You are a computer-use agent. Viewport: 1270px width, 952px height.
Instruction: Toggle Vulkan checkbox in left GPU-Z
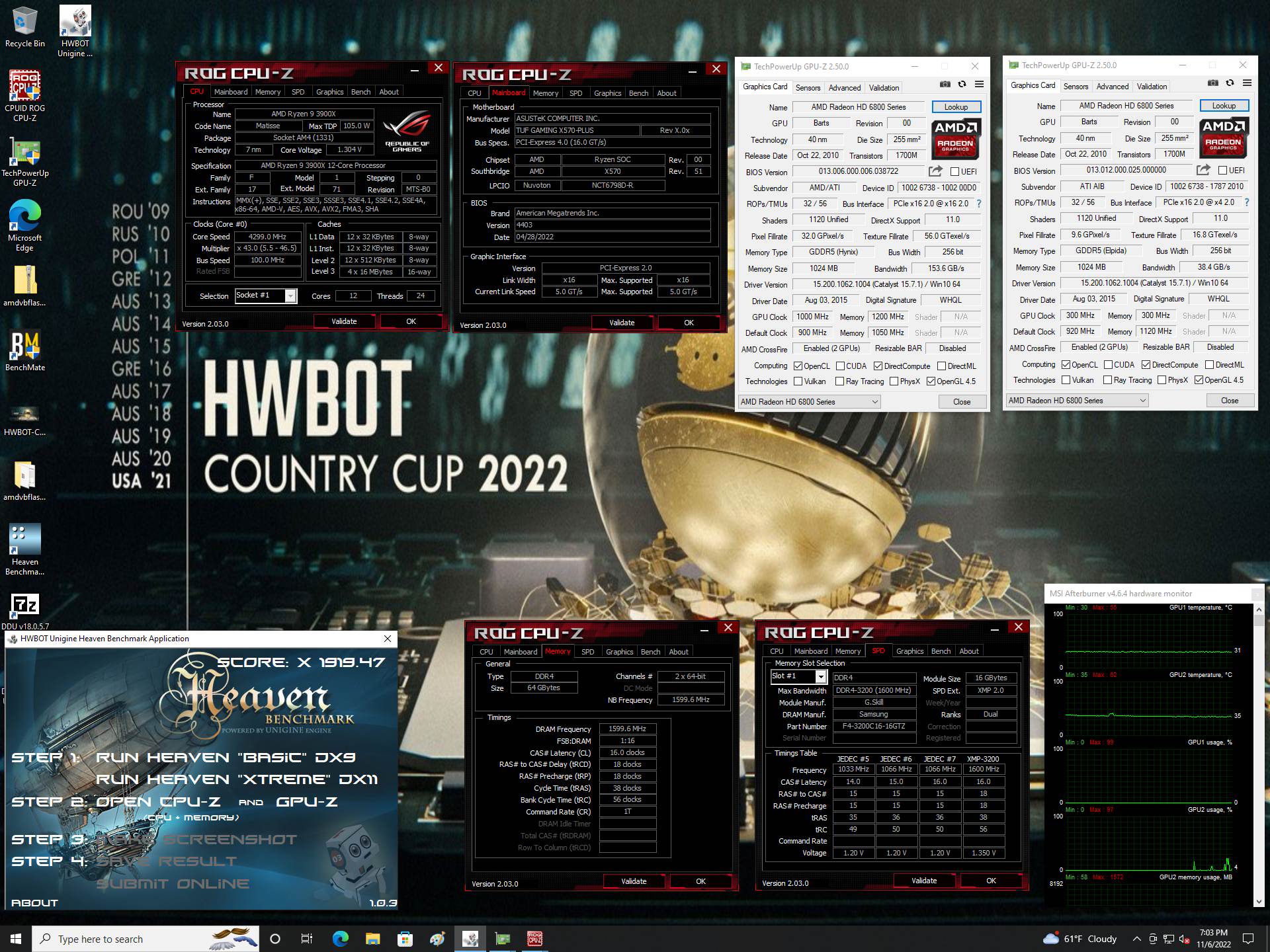[x=798, y=381]
